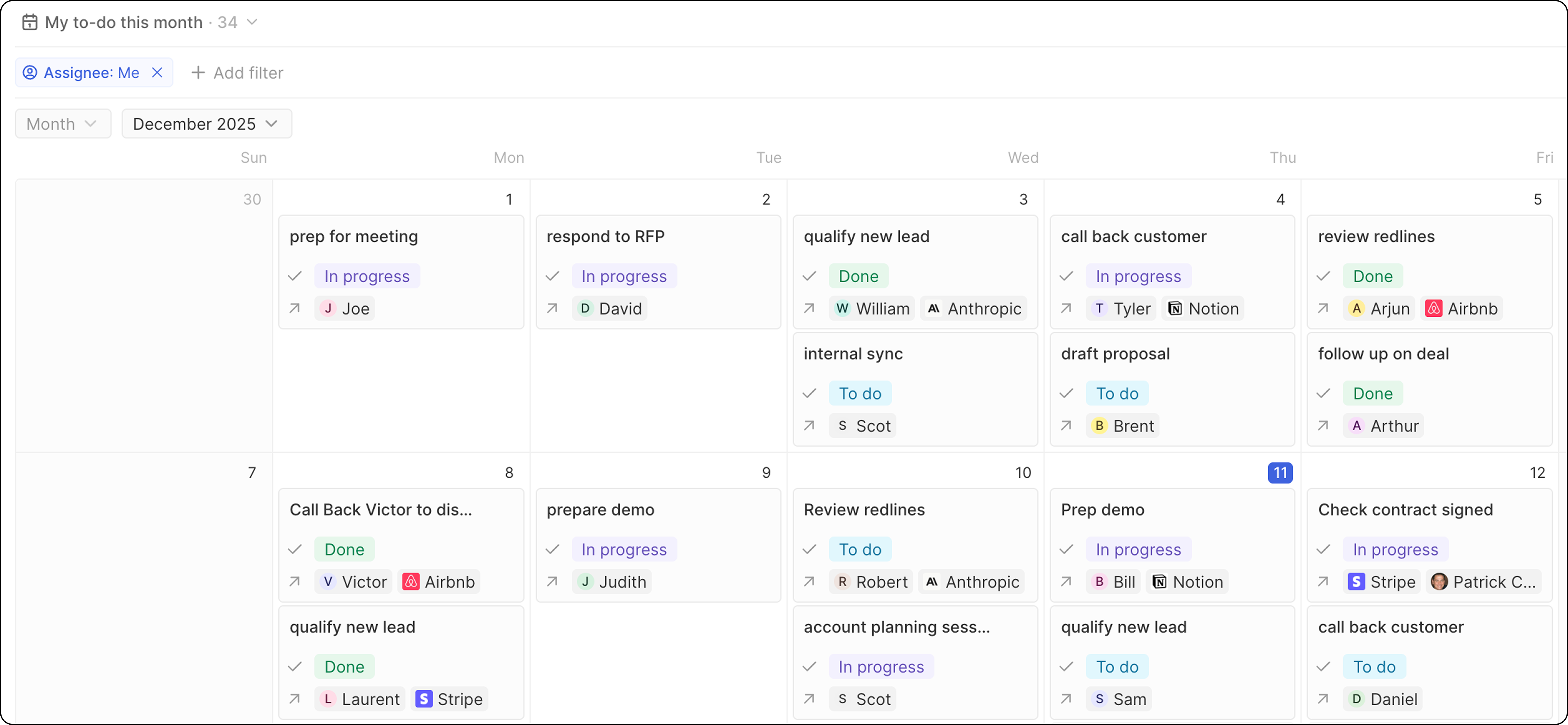Viewport: 1568px width, 725px height.
Task: Open the December 2025 date dropdown
Action: click(206, 124)
